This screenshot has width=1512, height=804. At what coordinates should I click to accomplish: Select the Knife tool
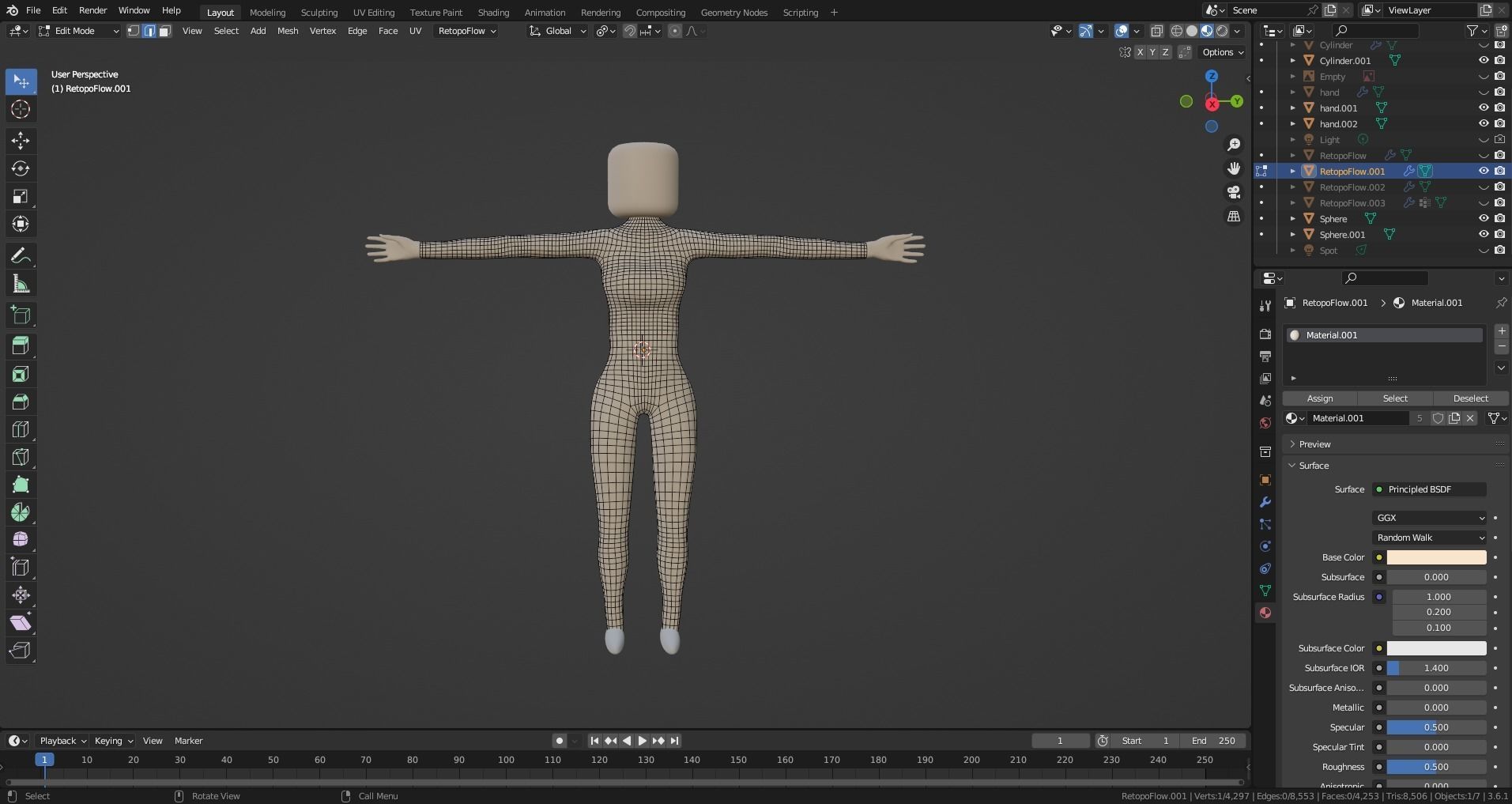[21, 457]
